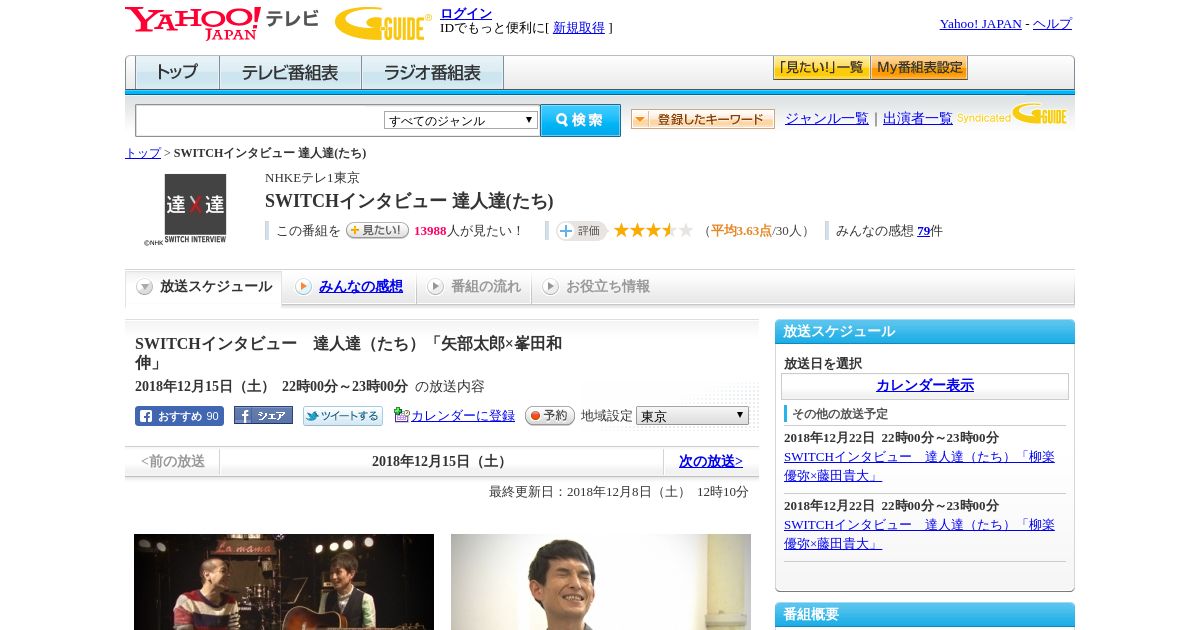Click the star rating display
The height and width of the screenshot is (630, 1200).
[x=653, y=231]
